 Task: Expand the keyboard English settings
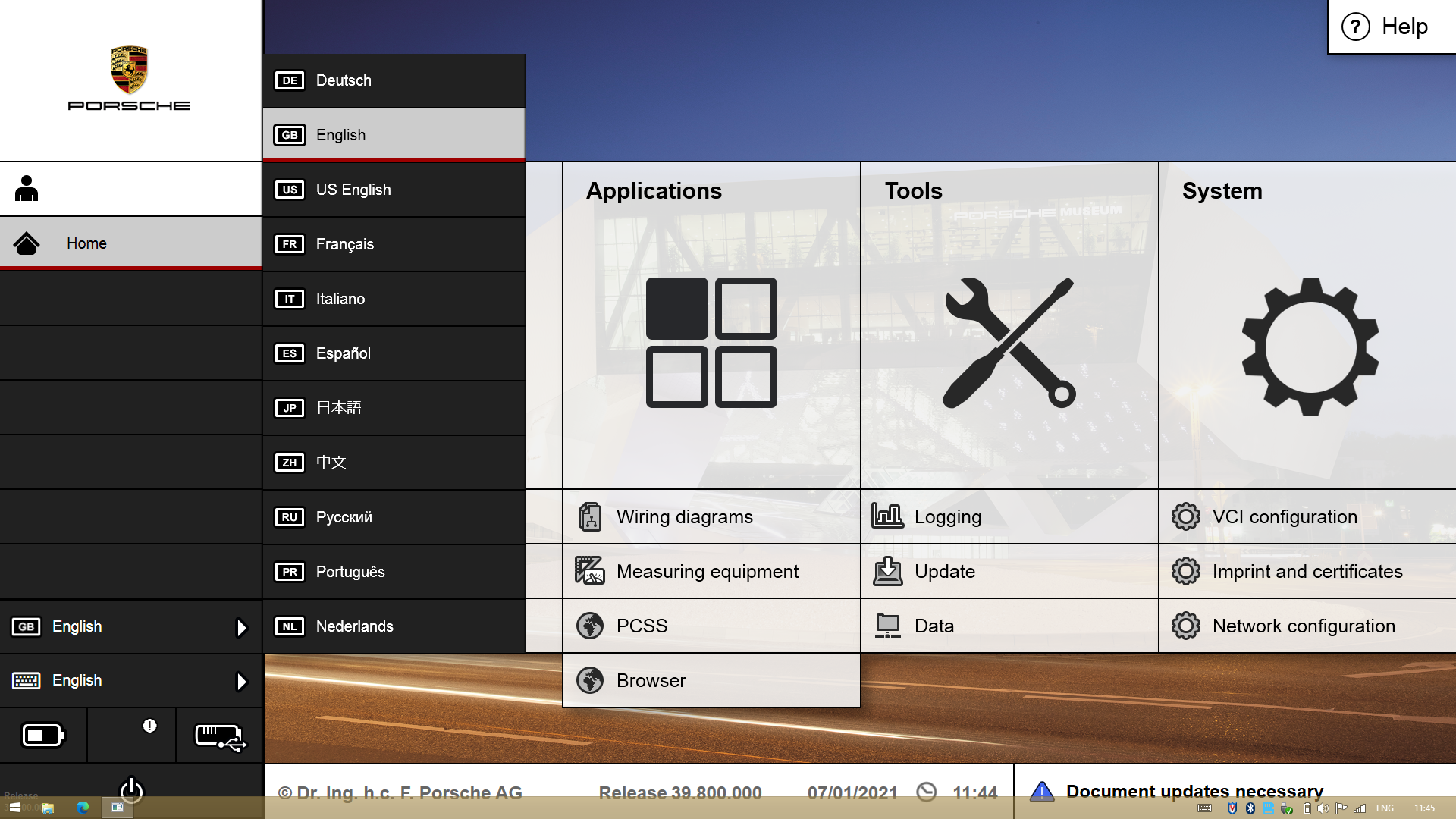pyautogui.click(x=241, y=680)
